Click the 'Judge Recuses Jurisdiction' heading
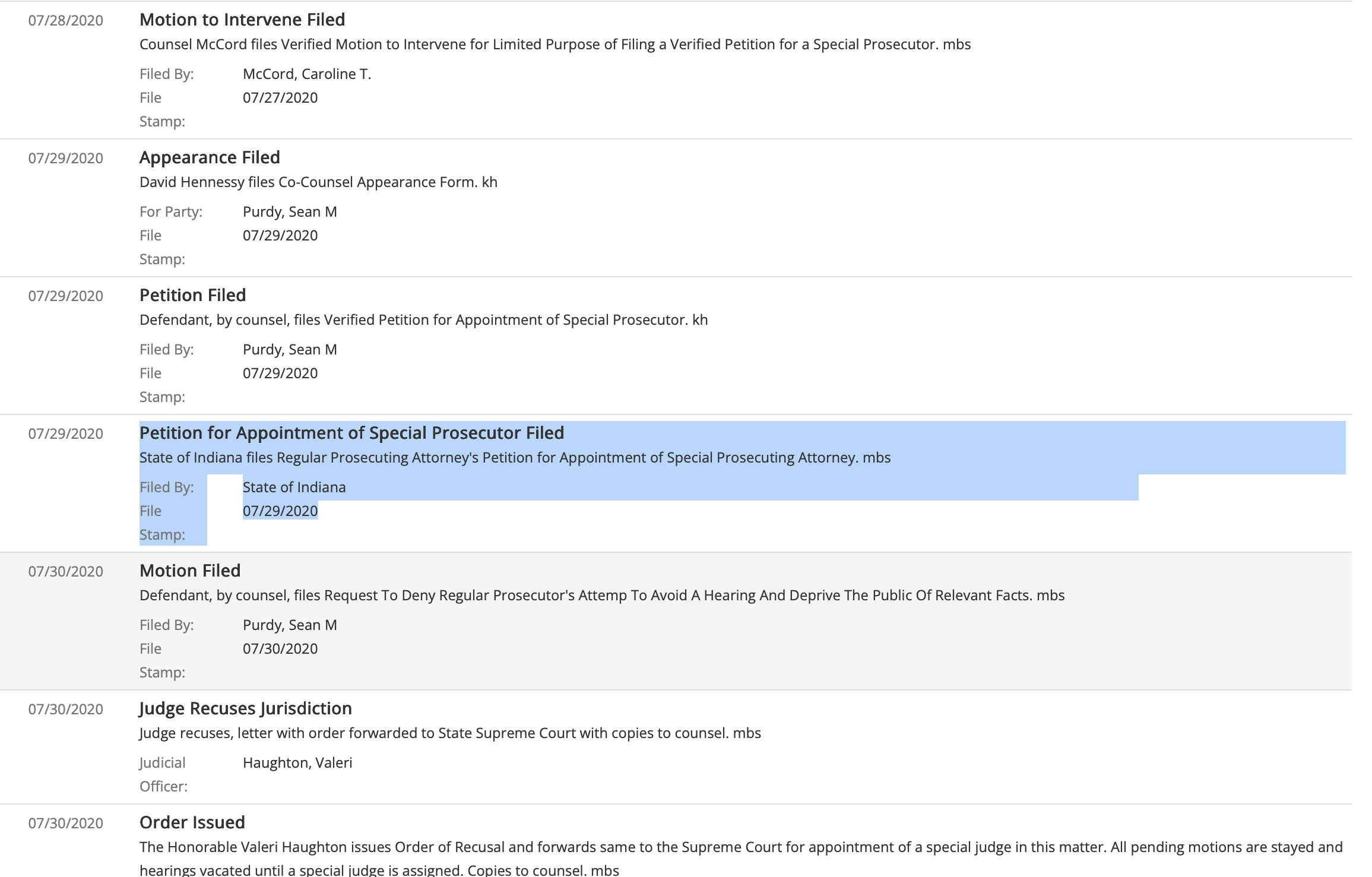1372x877 pixels. coord(245,708)
